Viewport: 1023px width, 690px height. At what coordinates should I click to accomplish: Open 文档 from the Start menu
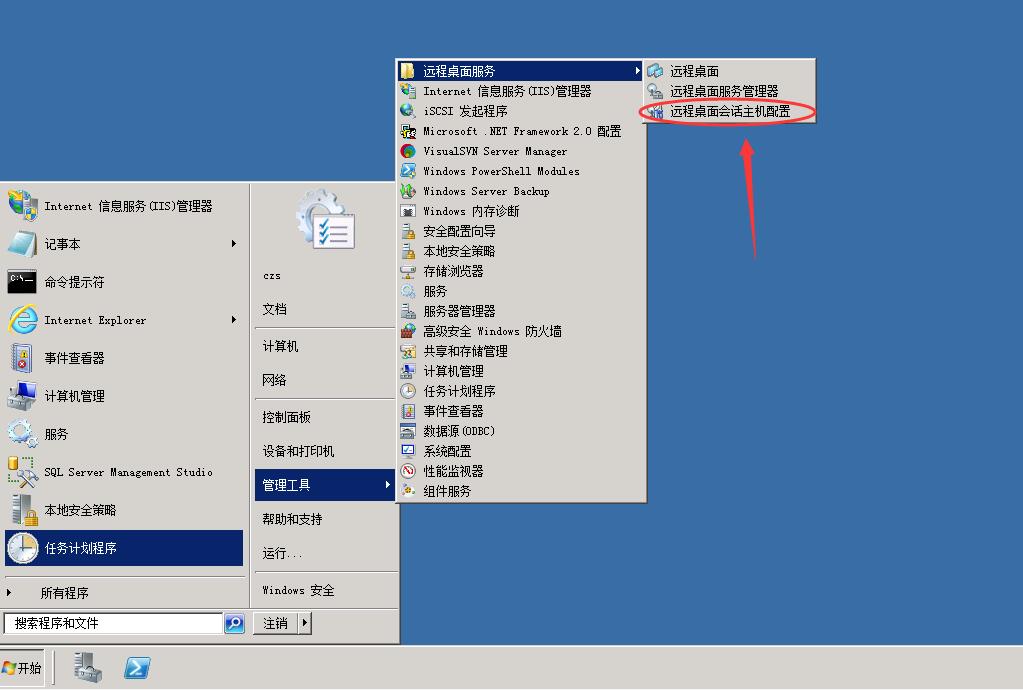pos(275,309)
